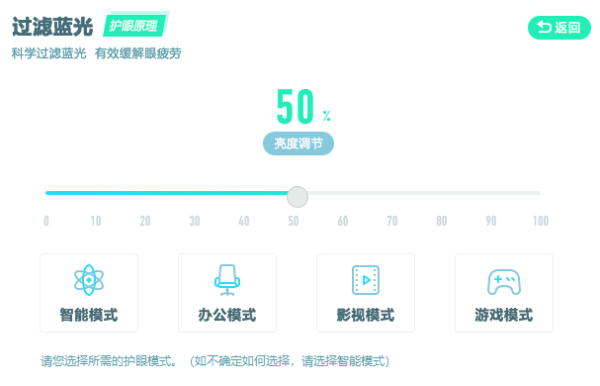Choose the 智能模式 label
Image resolution: width=600 pixels, height=386 pixels.
point(89,315)
